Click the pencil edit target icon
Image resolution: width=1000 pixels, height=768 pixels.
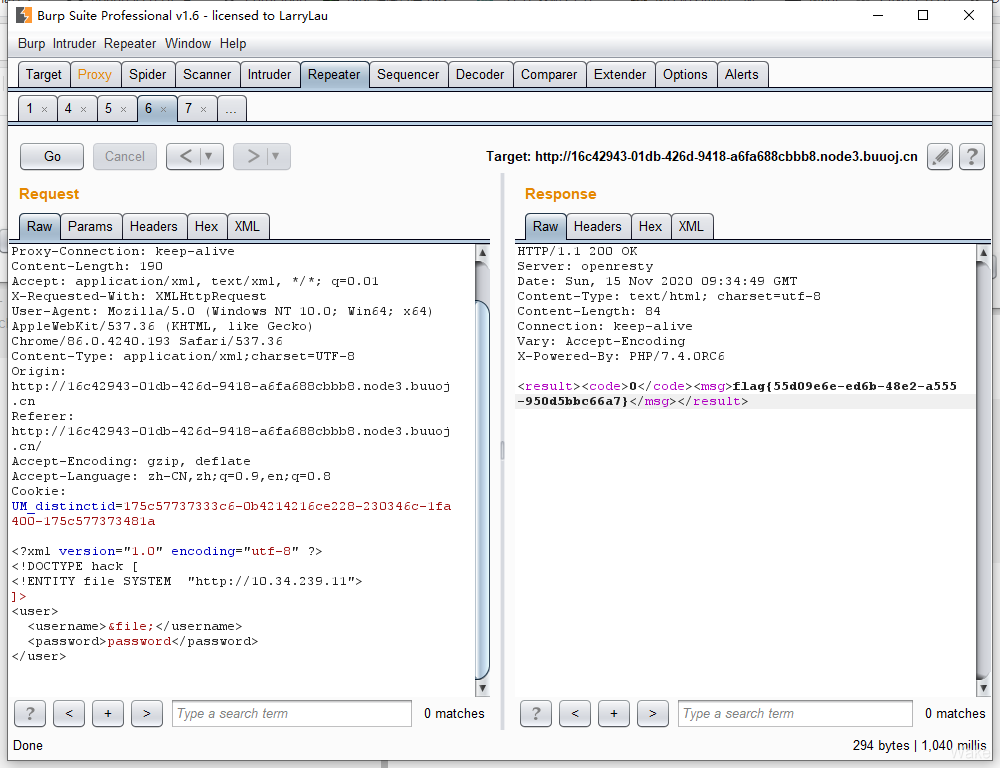940,156
